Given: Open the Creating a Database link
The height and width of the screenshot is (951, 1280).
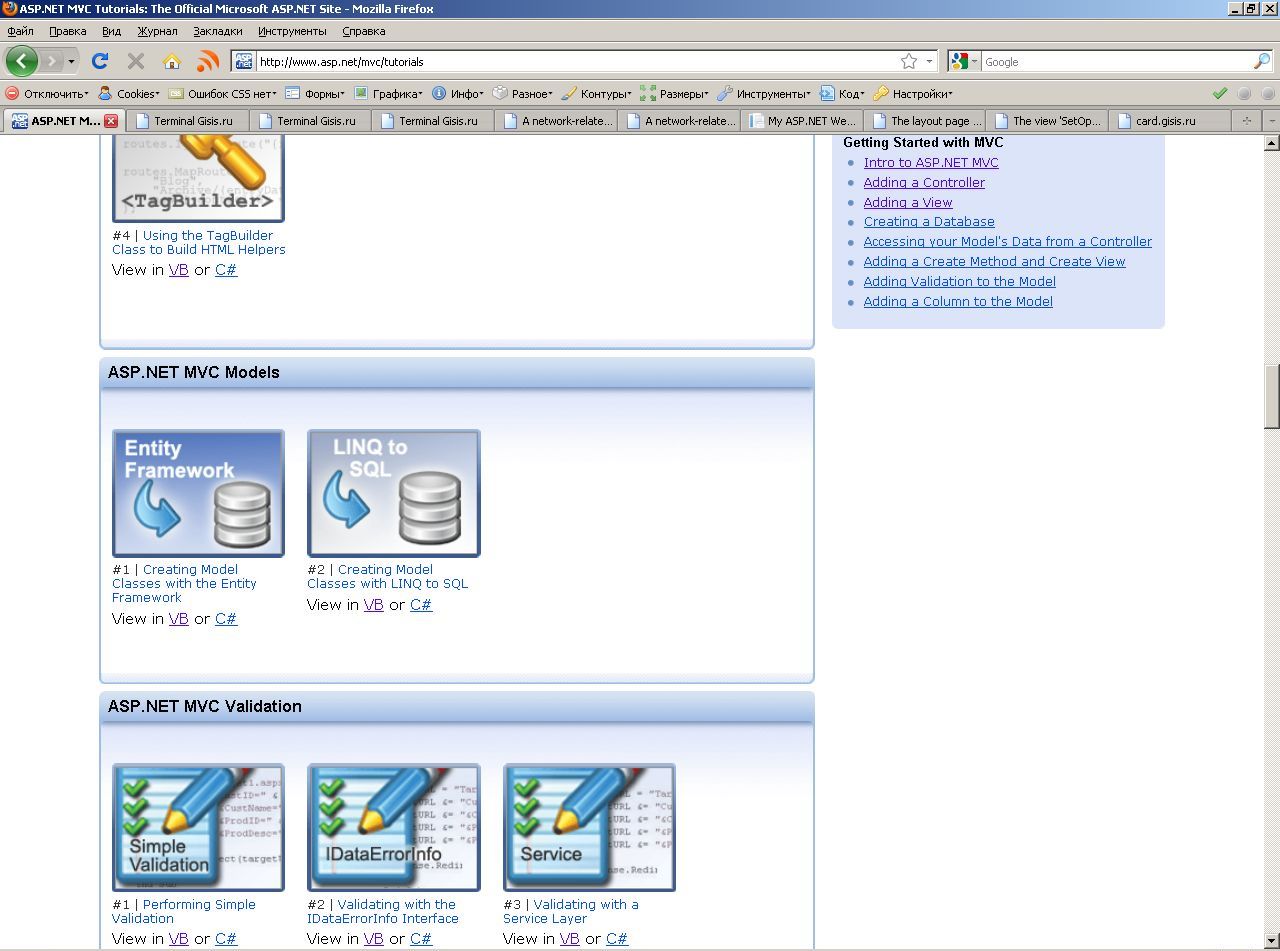Looking at the screenshot, I should click(x=929, y=222).
